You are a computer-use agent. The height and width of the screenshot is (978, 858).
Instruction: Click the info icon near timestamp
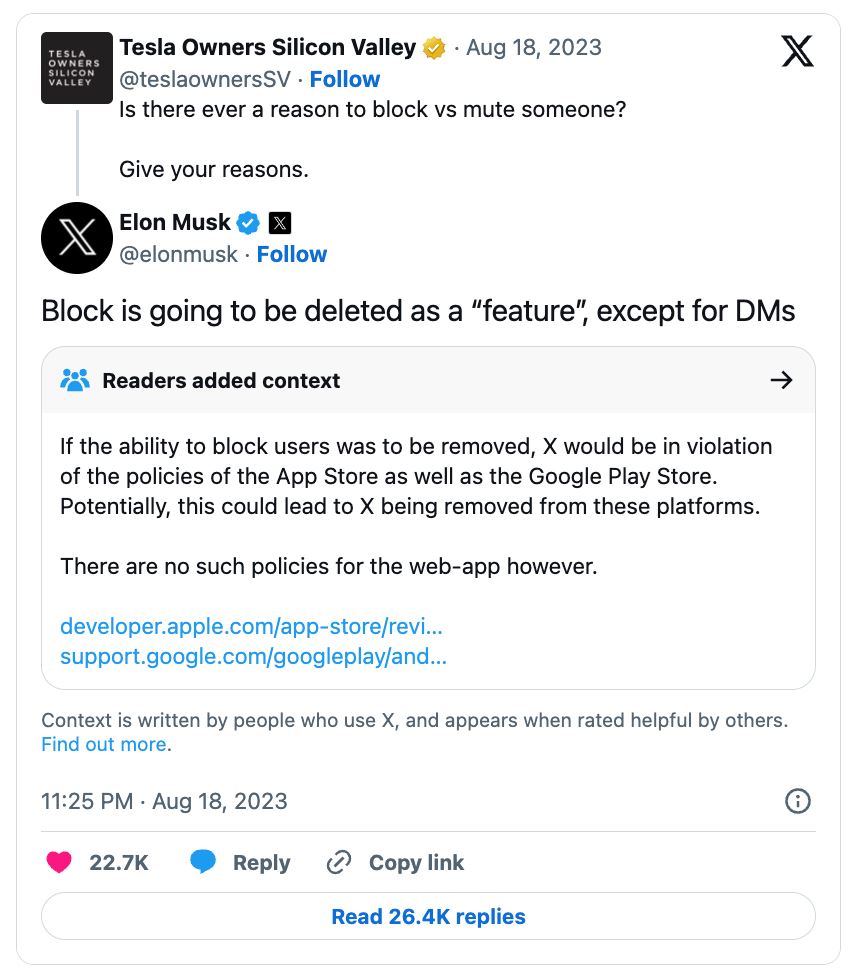point(798,801)
